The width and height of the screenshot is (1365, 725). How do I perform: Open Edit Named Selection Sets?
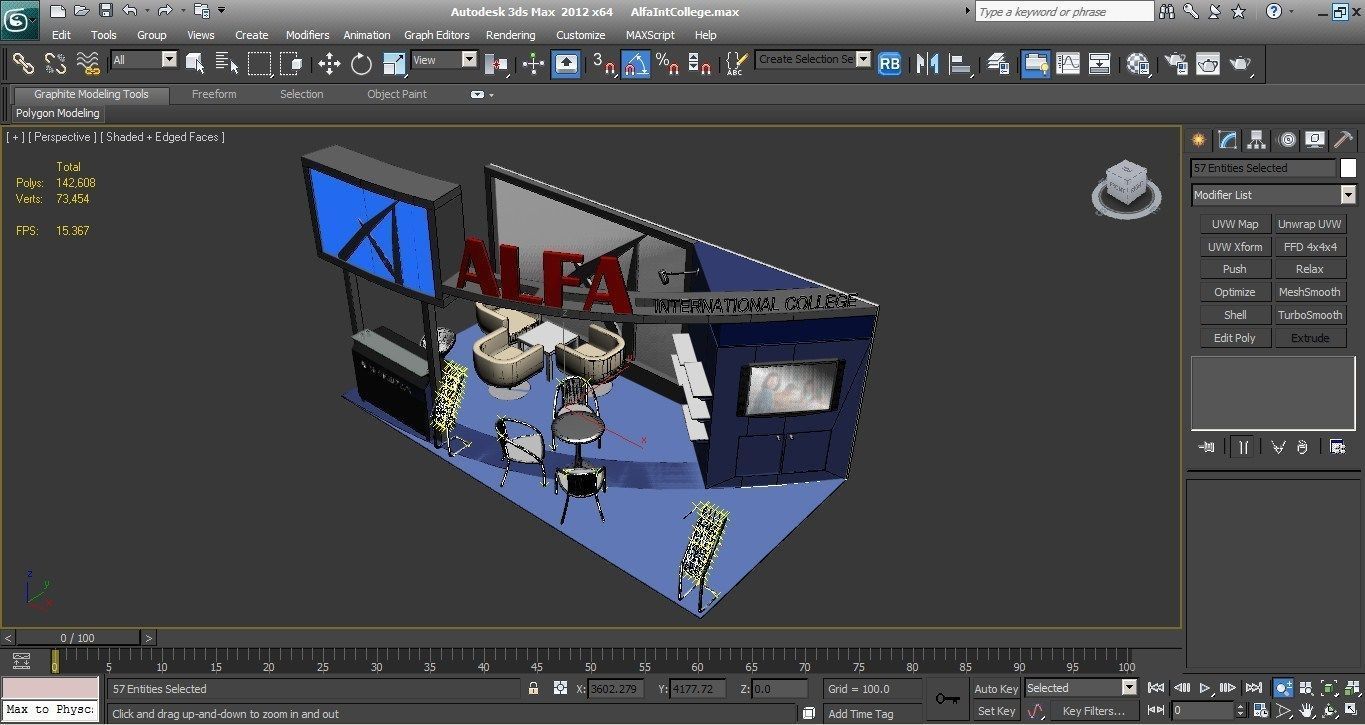click(736, 64)
